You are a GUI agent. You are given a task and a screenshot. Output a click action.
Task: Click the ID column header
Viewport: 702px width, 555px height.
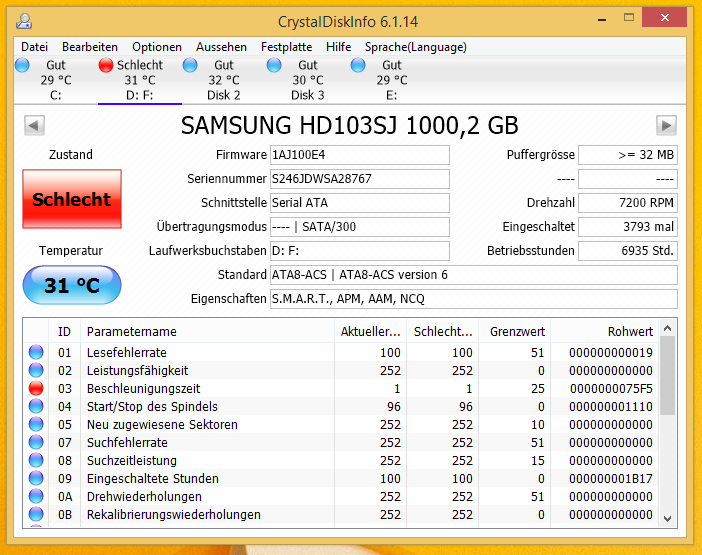pos(64,332)
